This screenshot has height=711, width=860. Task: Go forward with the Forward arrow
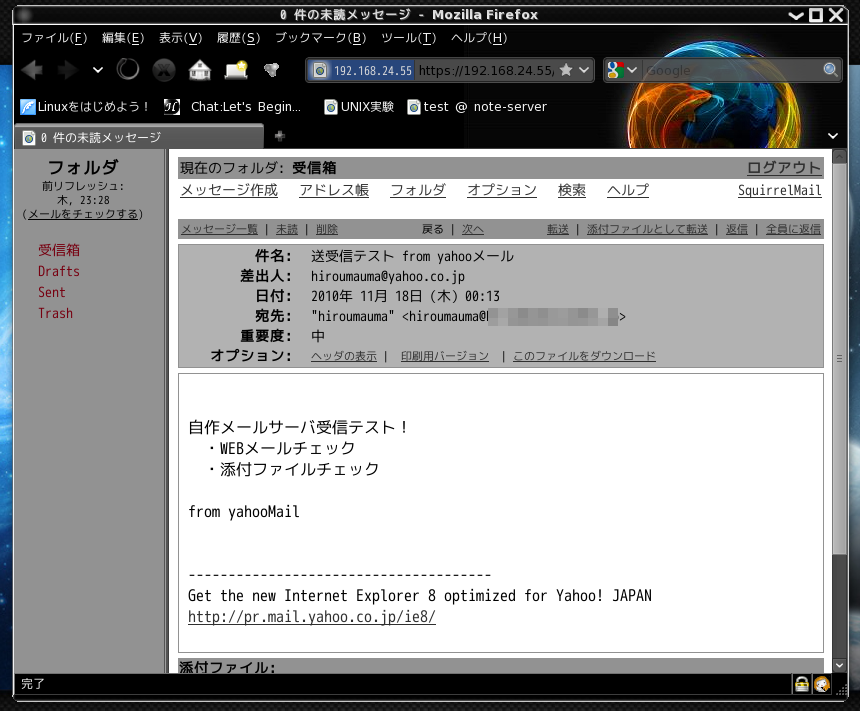pos(69,70)
